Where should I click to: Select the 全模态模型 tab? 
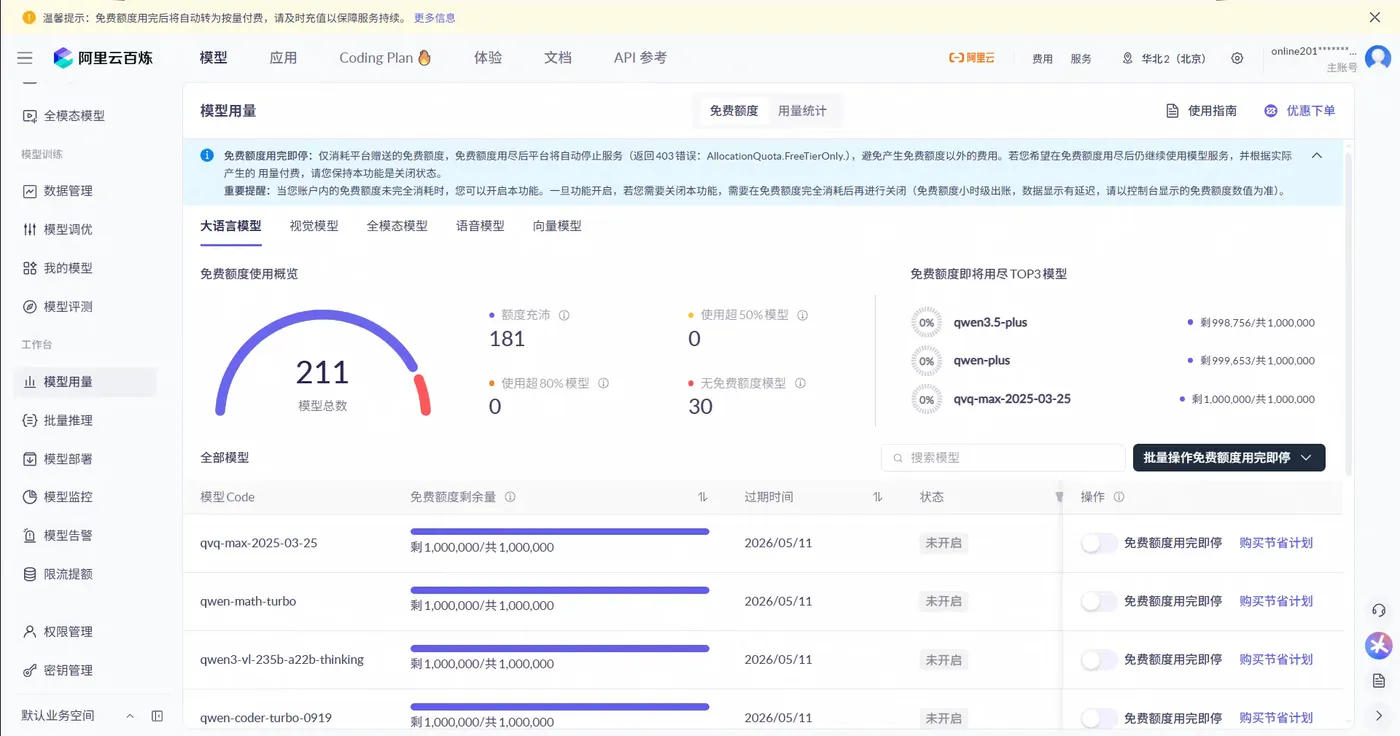pyautogui.click(x=397, y=226)
